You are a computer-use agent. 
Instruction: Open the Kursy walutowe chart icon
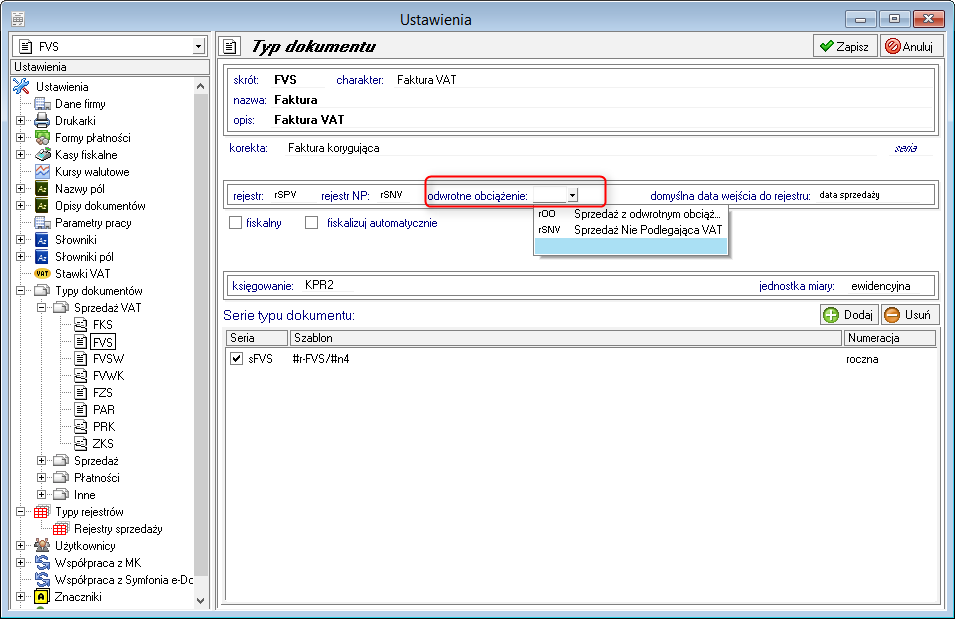(x=42, y=172)
